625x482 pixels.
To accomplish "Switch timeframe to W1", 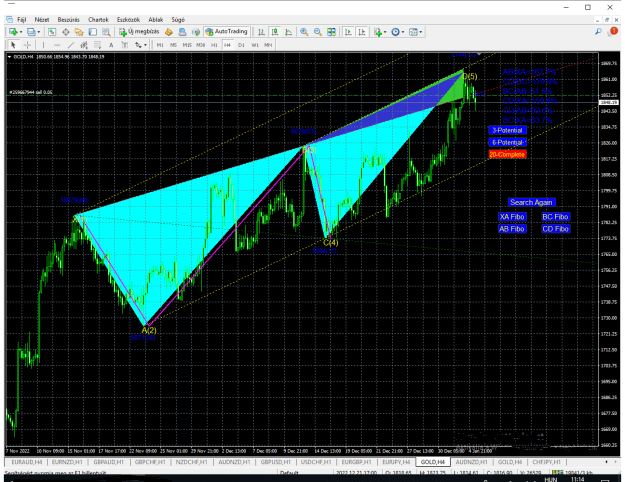I will coord(255,45).
